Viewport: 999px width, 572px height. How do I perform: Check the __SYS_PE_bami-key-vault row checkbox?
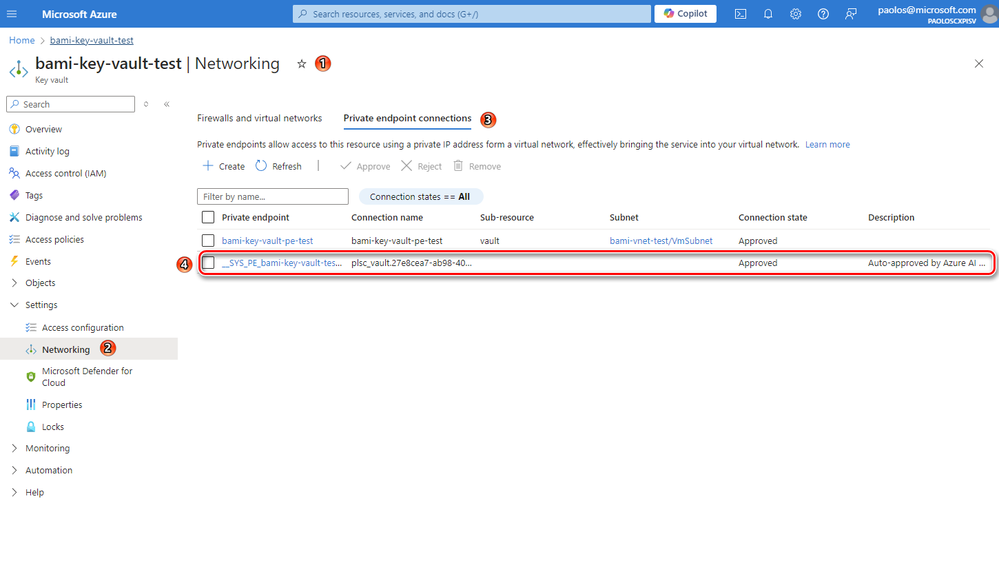208,262
